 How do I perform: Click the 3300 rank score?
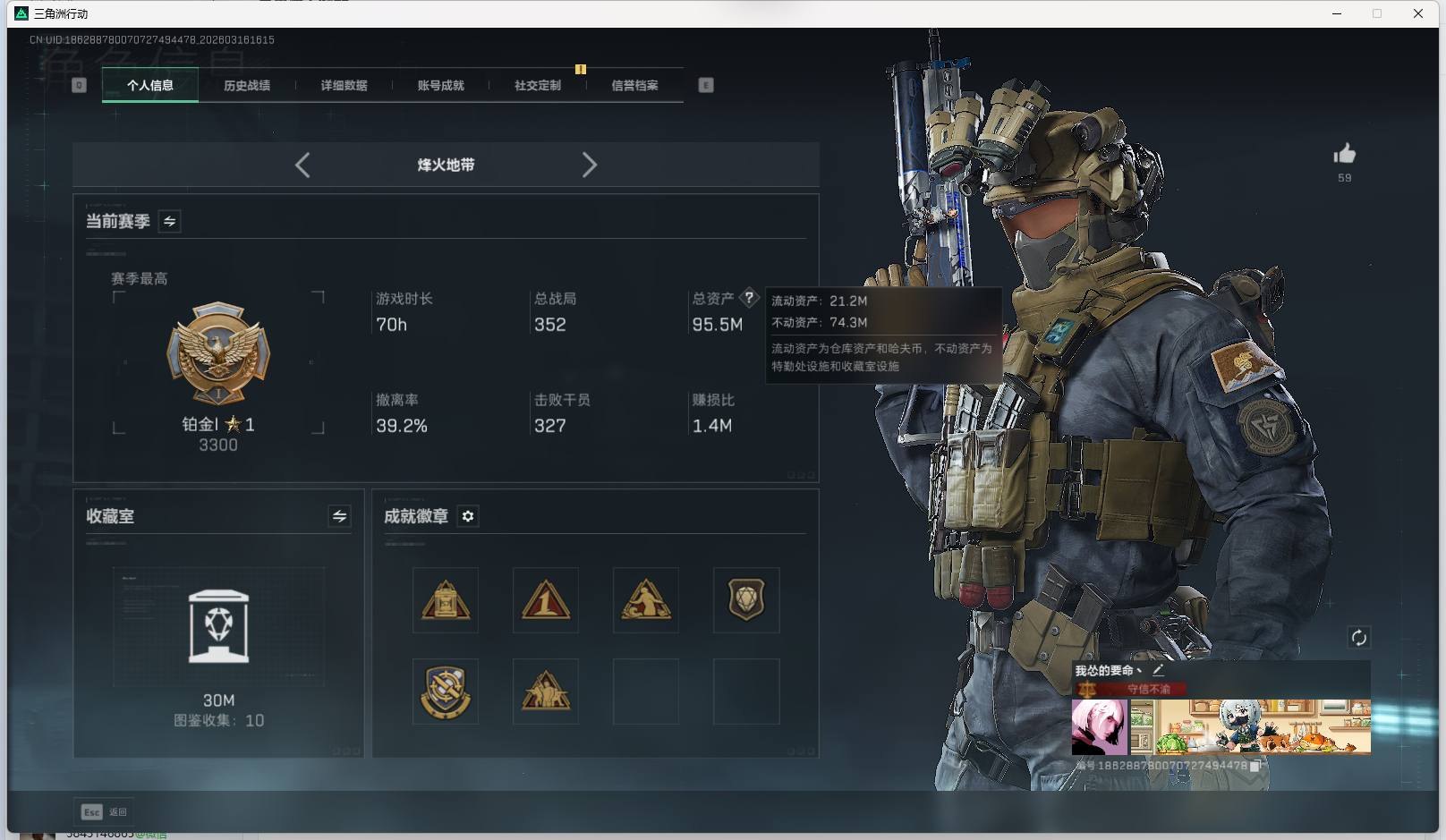218,445
